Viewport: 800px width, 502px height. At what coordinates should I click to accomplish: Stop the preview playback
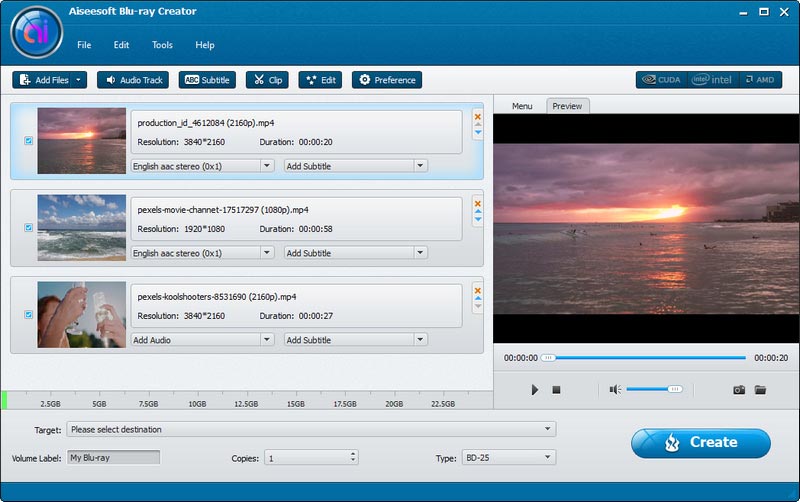tap(556, 390)
